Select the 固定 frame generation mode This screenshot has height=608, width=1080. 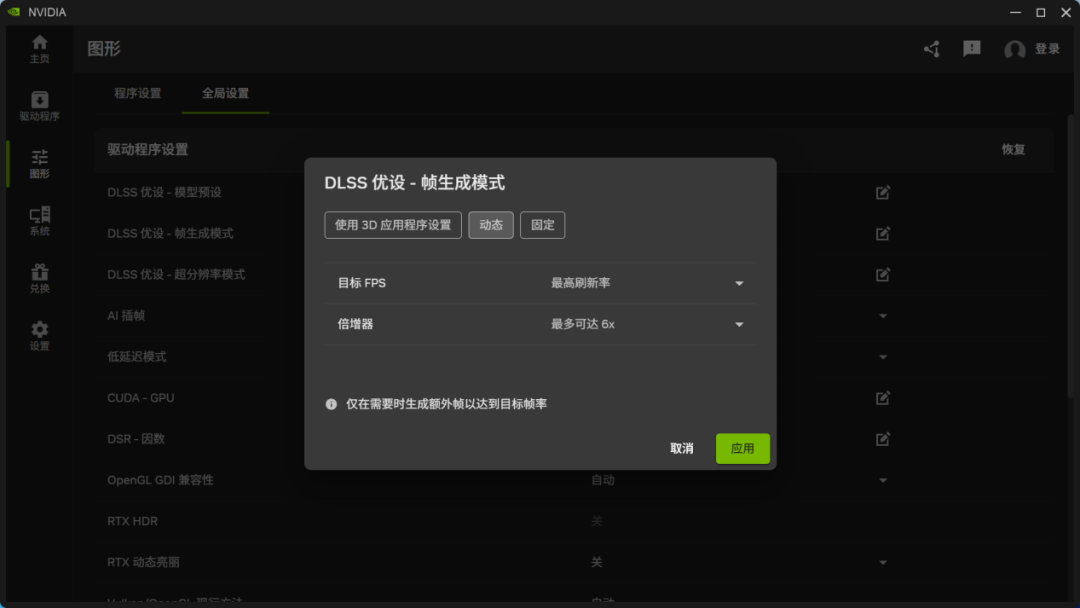tap(542, 225)
